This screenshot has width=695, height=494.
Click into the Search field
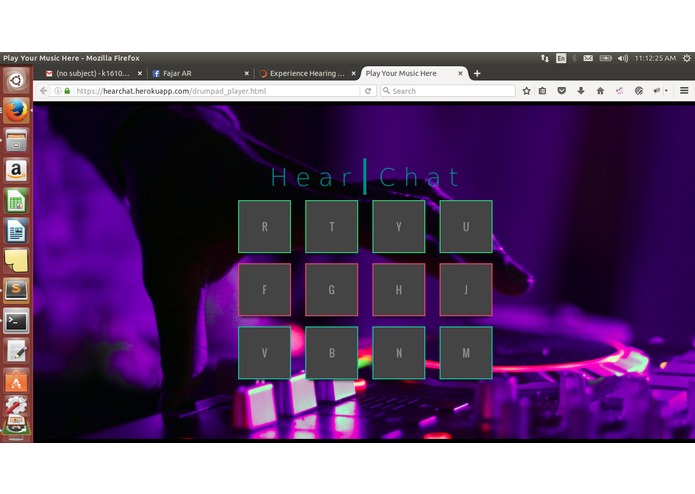[448, 91]
